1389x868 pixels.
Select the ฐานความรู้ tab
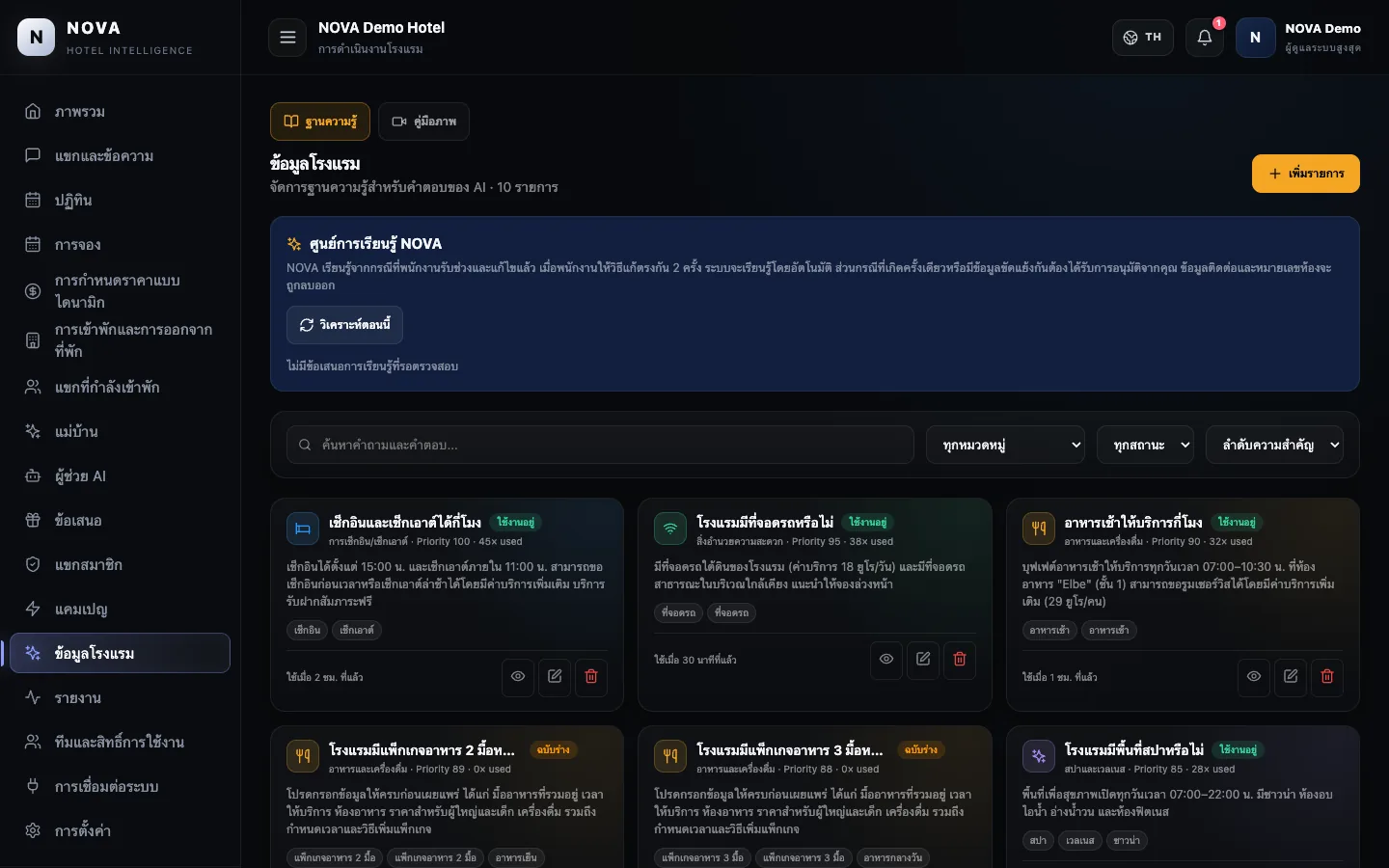(320, 122)
